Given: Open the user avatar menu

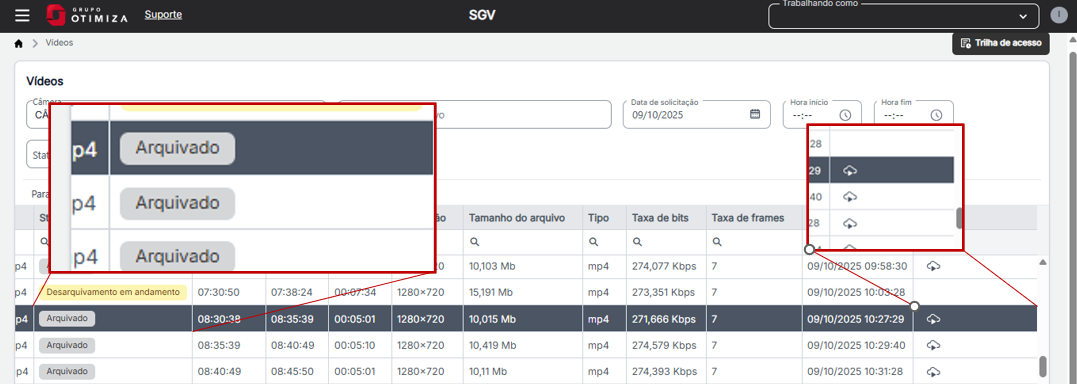Looking at the screenshot, I should click(x=1058, y=15).
